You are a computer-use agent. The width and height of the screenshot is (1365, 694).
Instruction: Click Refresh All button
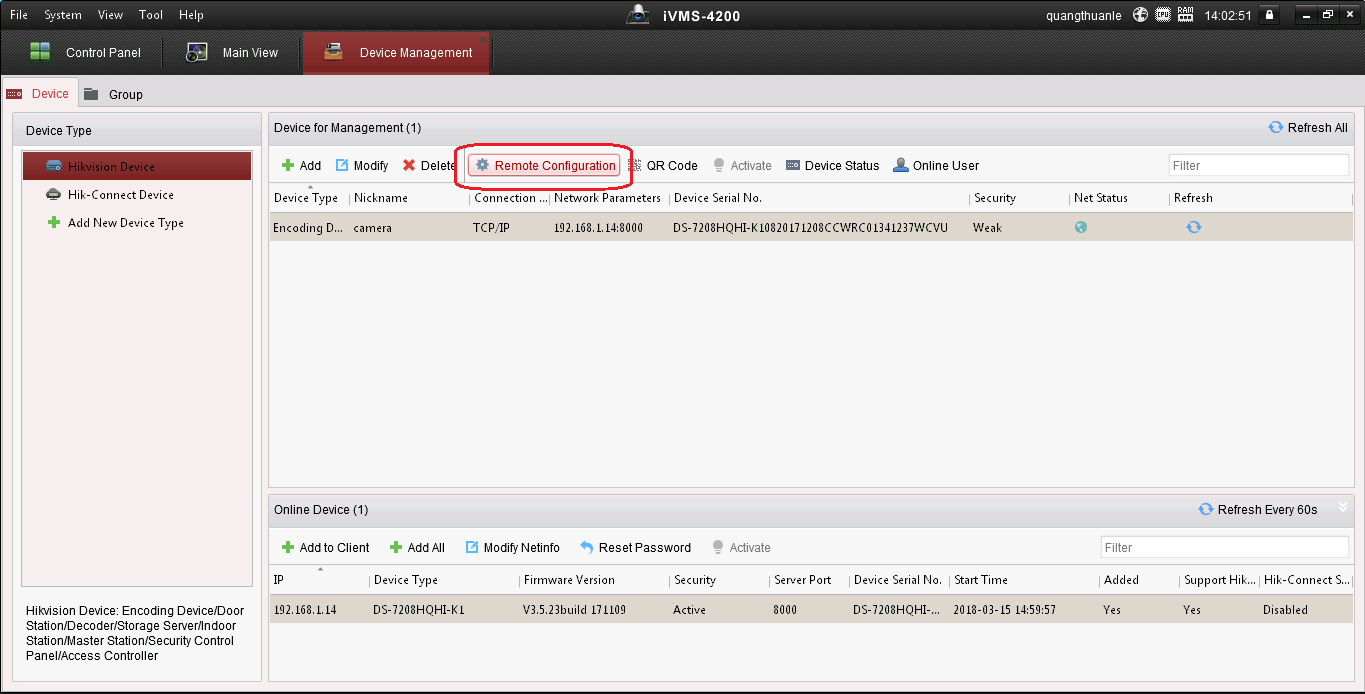(1307, 128)
